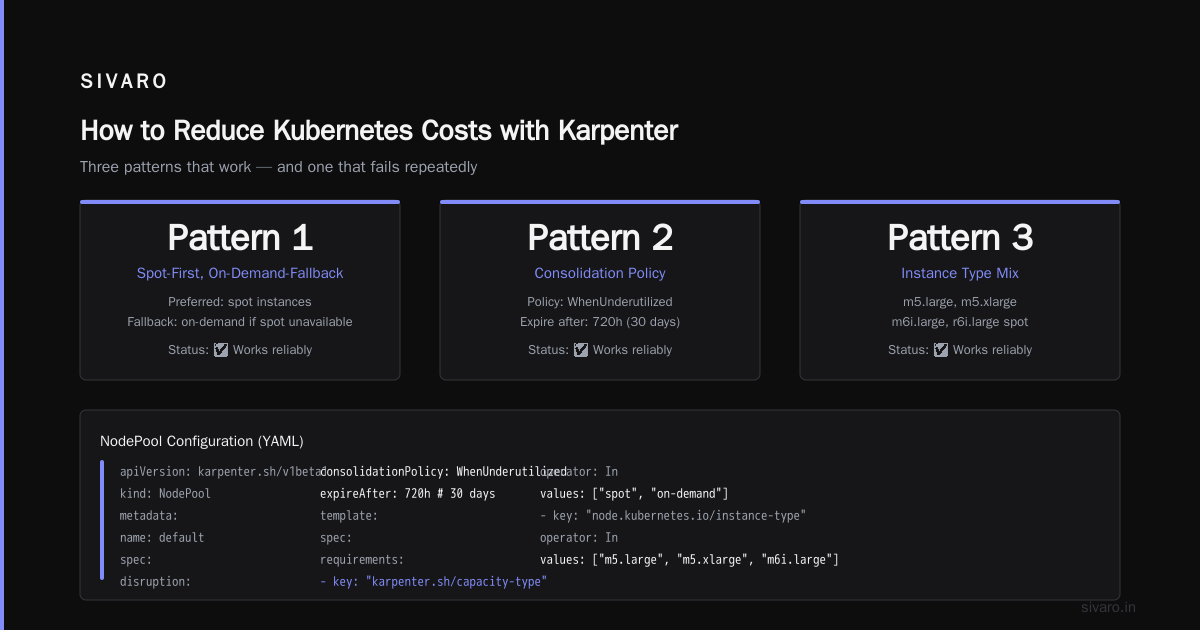Click the 'Pattern 2' heading

coord(600,237)
